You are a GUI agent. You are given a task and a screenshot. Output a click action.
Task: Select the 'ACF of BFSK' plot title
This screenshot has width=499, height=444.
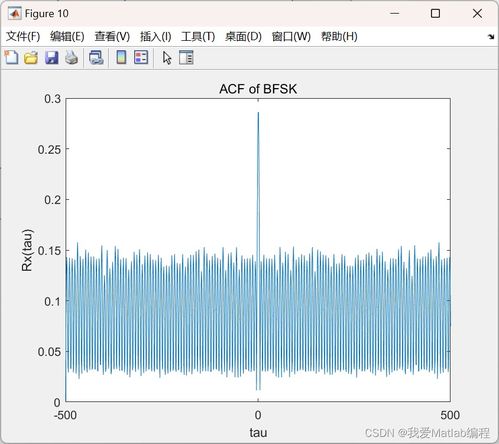coord(258,89)
